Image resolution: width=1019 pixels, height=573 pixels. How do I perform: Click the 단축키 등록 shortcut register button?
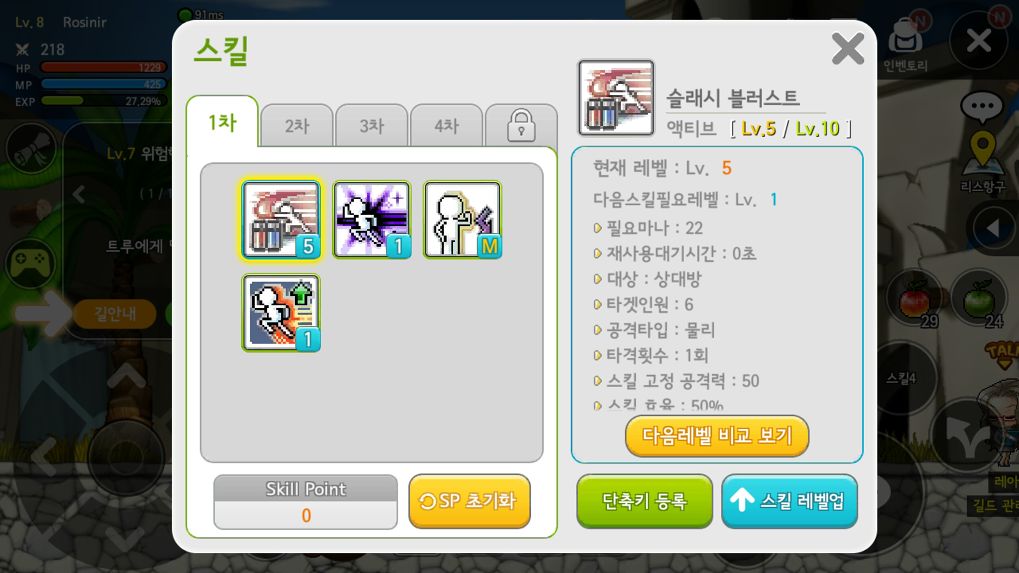coord(644,501)
